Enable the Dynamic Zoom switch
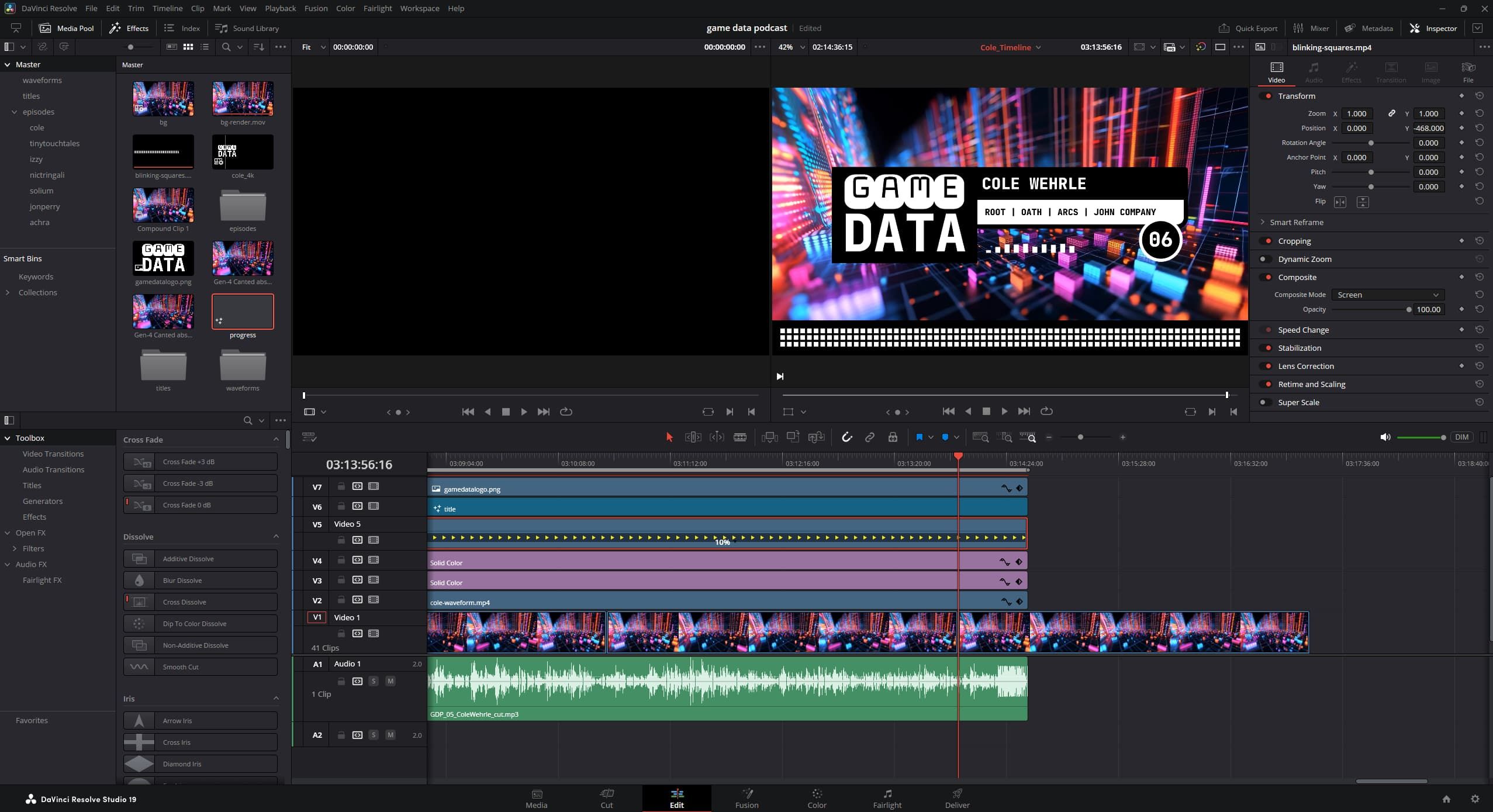Image resolution: width=1493 pixels, height=812 pixels. (1265, 259)
